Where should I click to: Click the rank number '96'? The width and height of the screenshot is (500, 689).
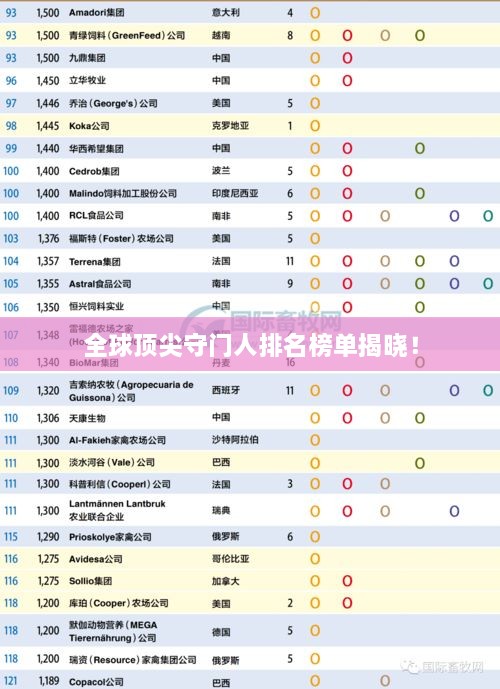click(x=11, y=80)
